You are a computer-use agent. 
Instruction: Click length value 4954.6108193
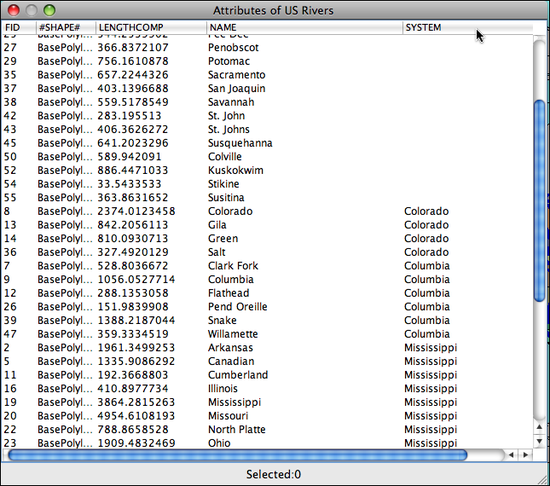[136, 416]
